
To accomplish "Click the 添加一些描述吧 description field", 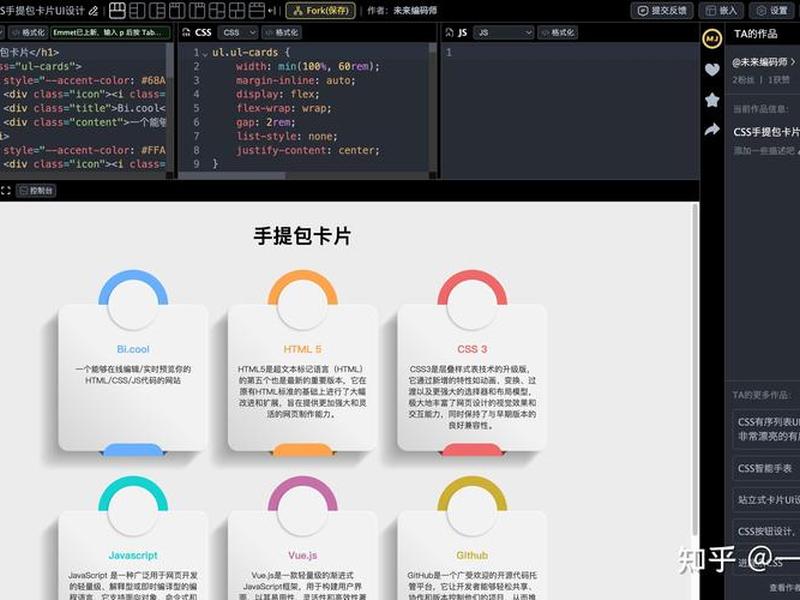I will pyautogui.click(x=765, y=151).
